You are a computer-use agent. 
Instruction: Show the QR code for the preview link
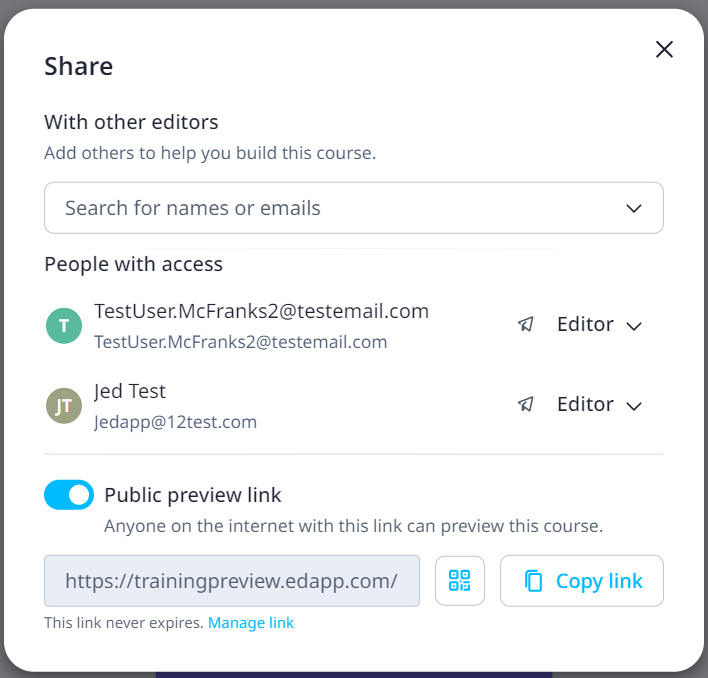(460, 581)
